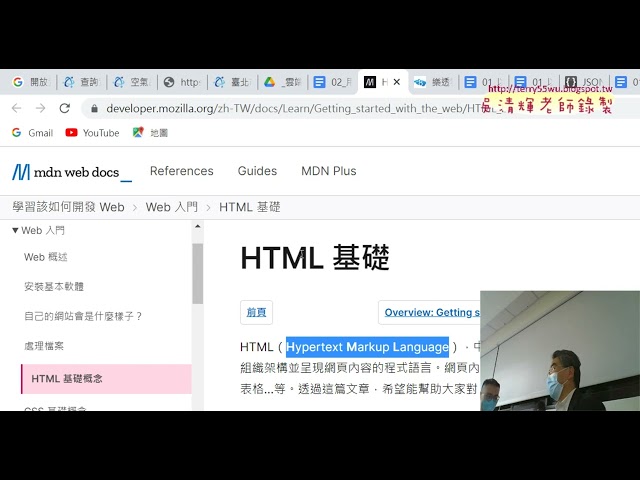Switch to the 查詢 tab
The width and height of the screenshot is (640, 480).
click(82, 82)
